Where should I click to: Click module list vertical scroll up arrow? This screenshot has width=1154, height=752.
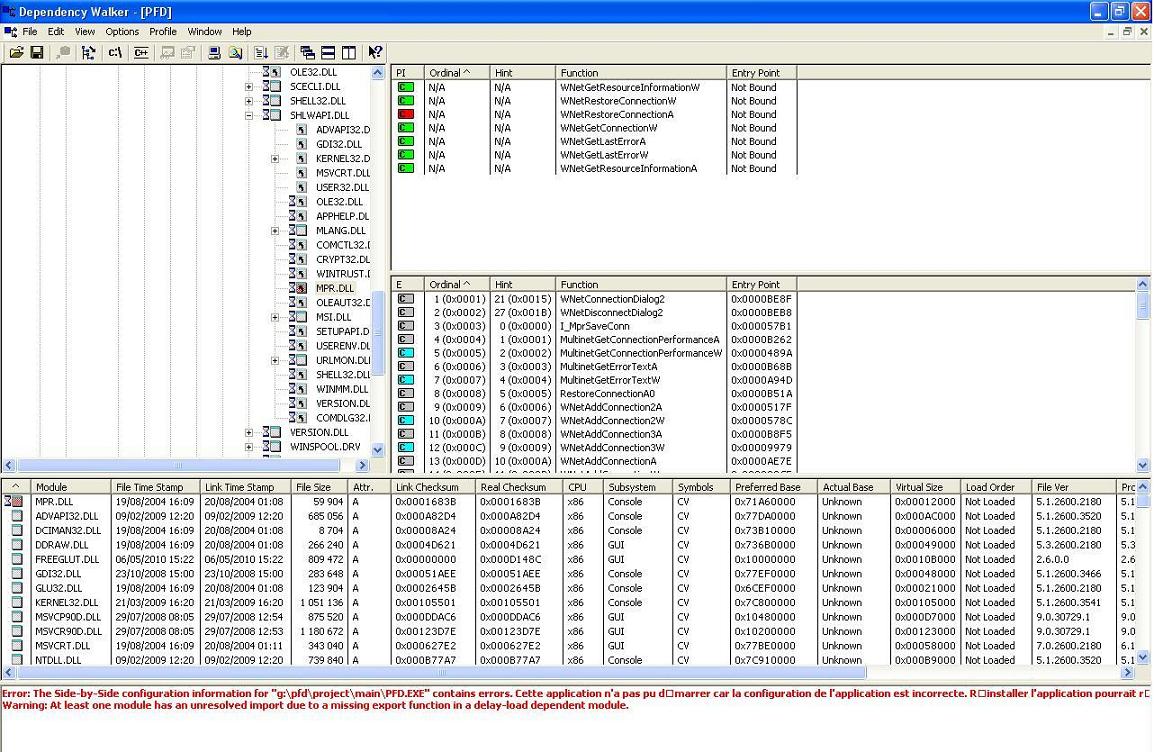[x=1143, y=487]
